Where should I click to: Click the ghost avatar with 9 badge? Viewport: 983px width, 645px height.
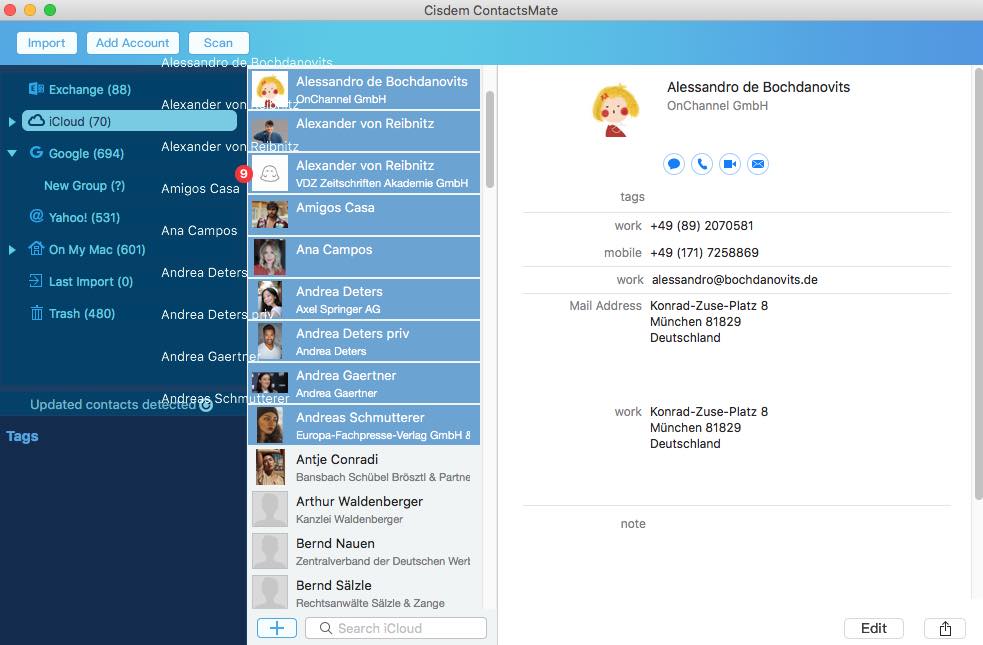click(270, 173)
